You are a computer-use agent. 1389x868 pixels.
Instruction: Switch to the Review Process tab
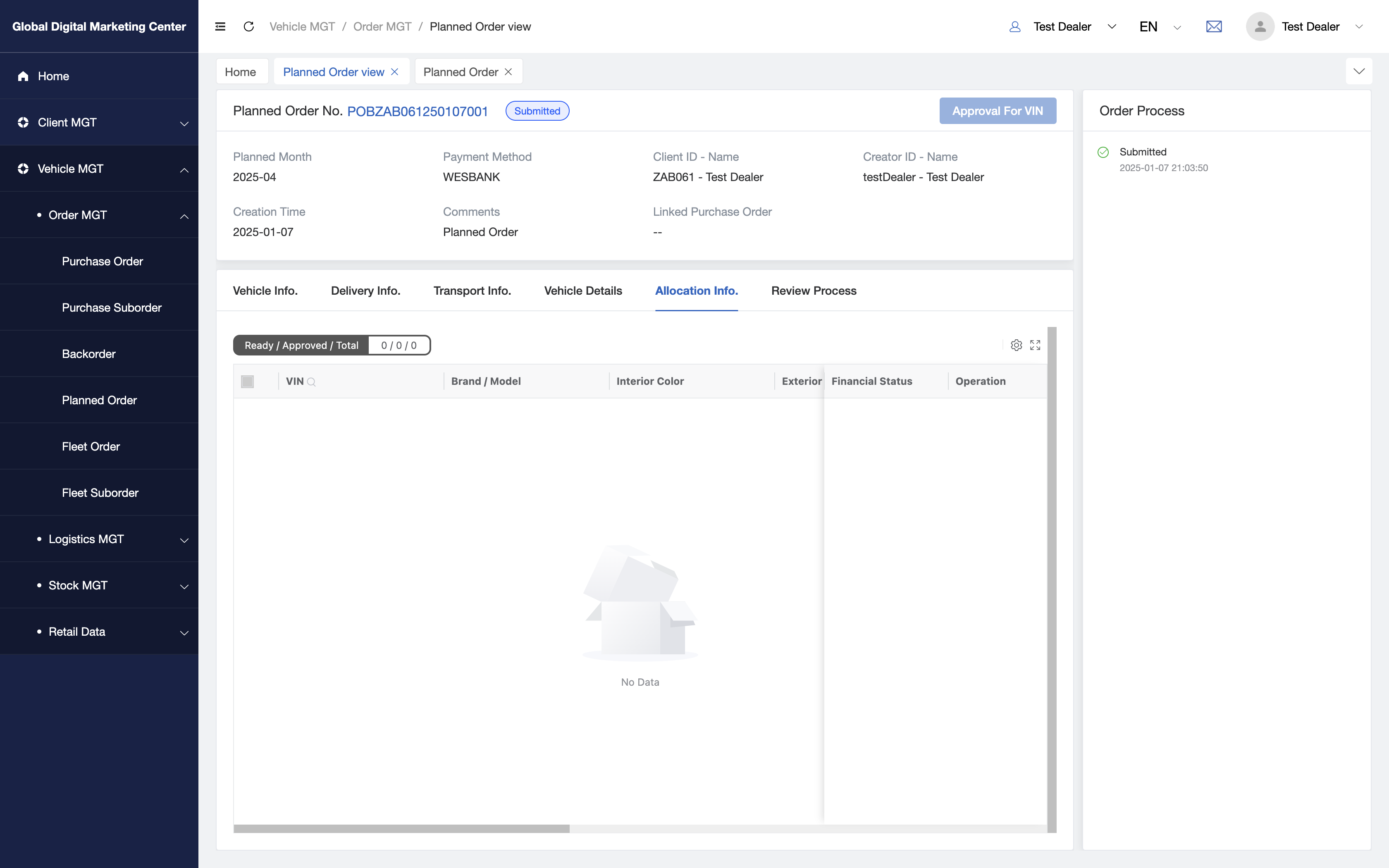point(813,291)
